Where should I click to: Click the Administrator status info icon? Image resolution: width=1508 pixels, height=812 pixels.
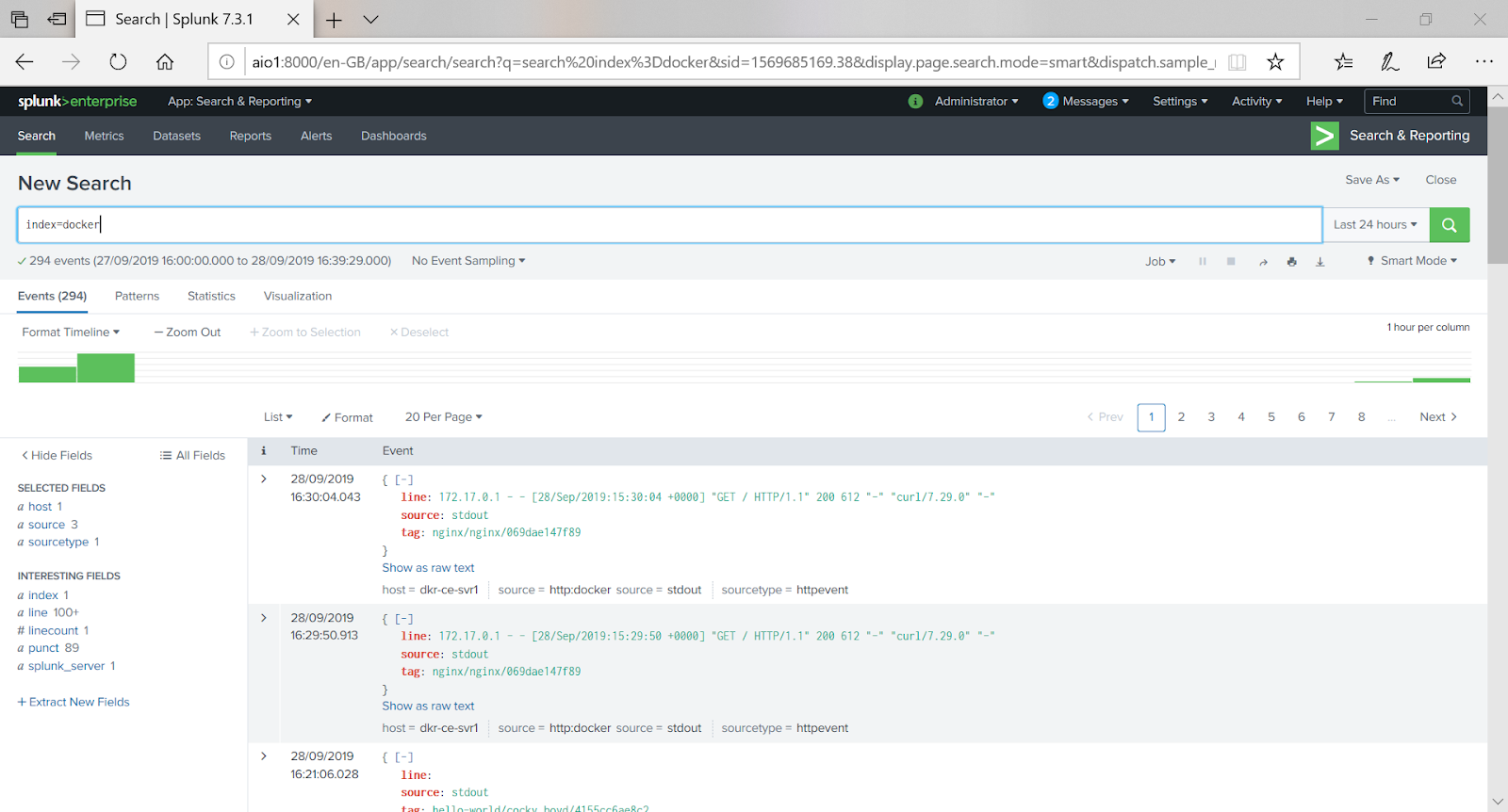click(915, 101)
